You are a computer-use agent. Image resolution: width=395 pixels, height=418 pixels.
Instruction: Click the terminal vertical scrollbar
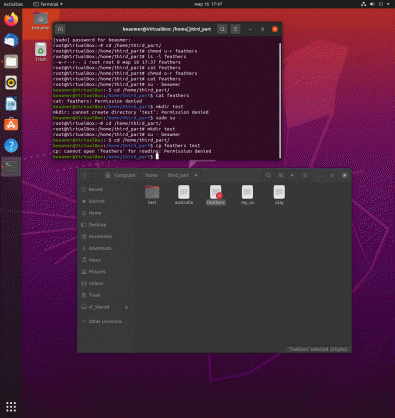click(x=280, y=100)
